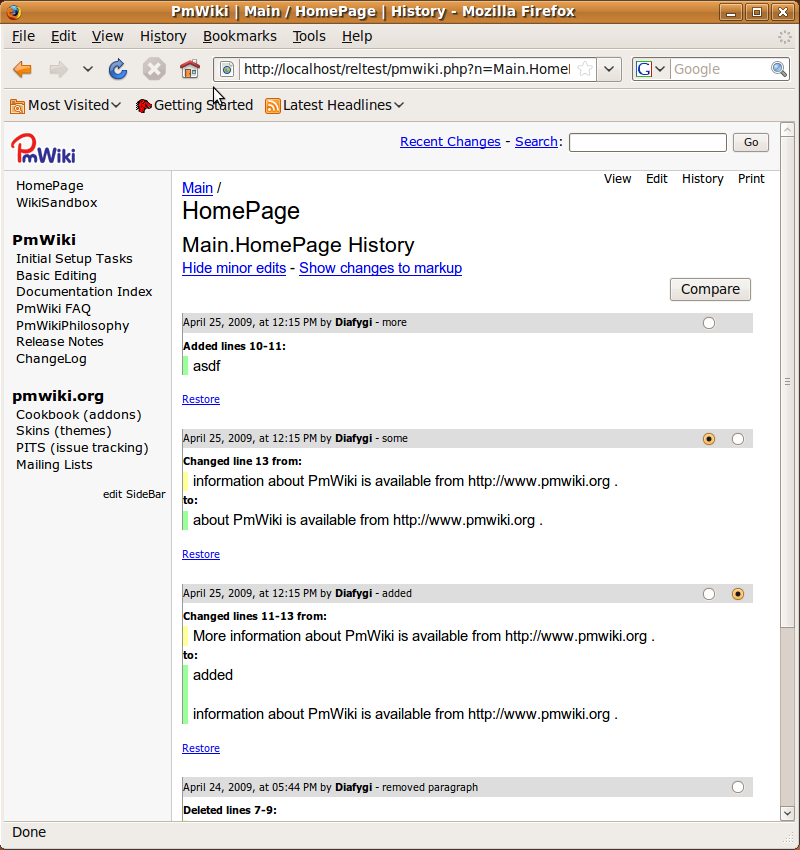800x850 pixels.
Task: Click the magnifier search icon
Action: 779,69
